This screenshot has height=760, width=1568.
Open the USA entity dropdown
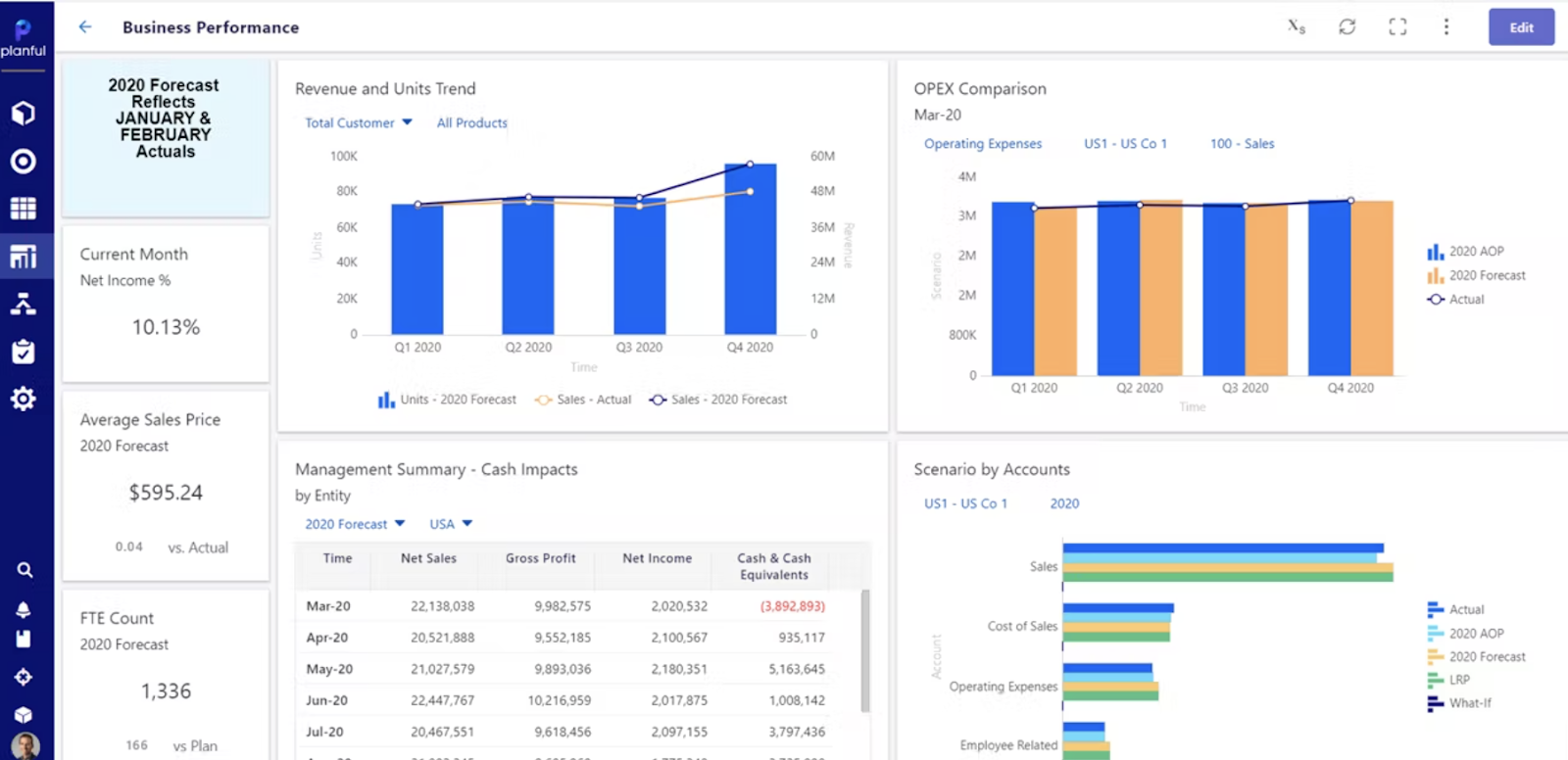[451, 524]
